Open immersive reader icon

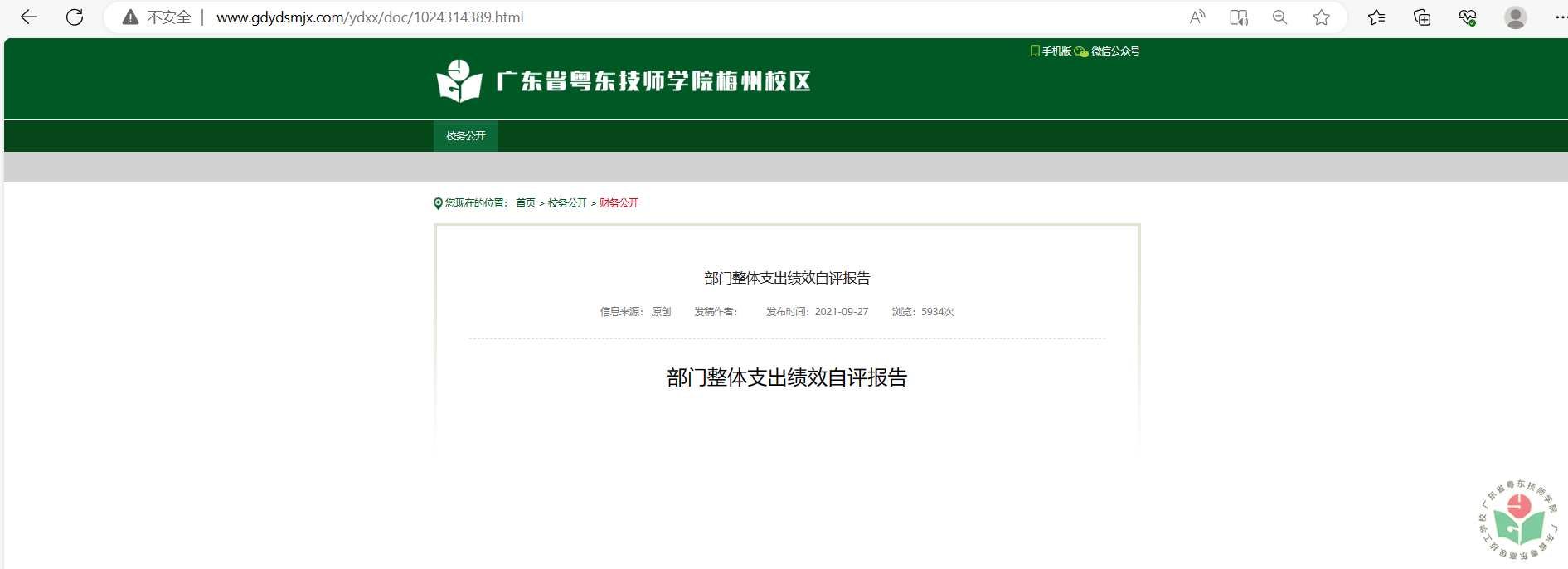[x=1239, y=17]
